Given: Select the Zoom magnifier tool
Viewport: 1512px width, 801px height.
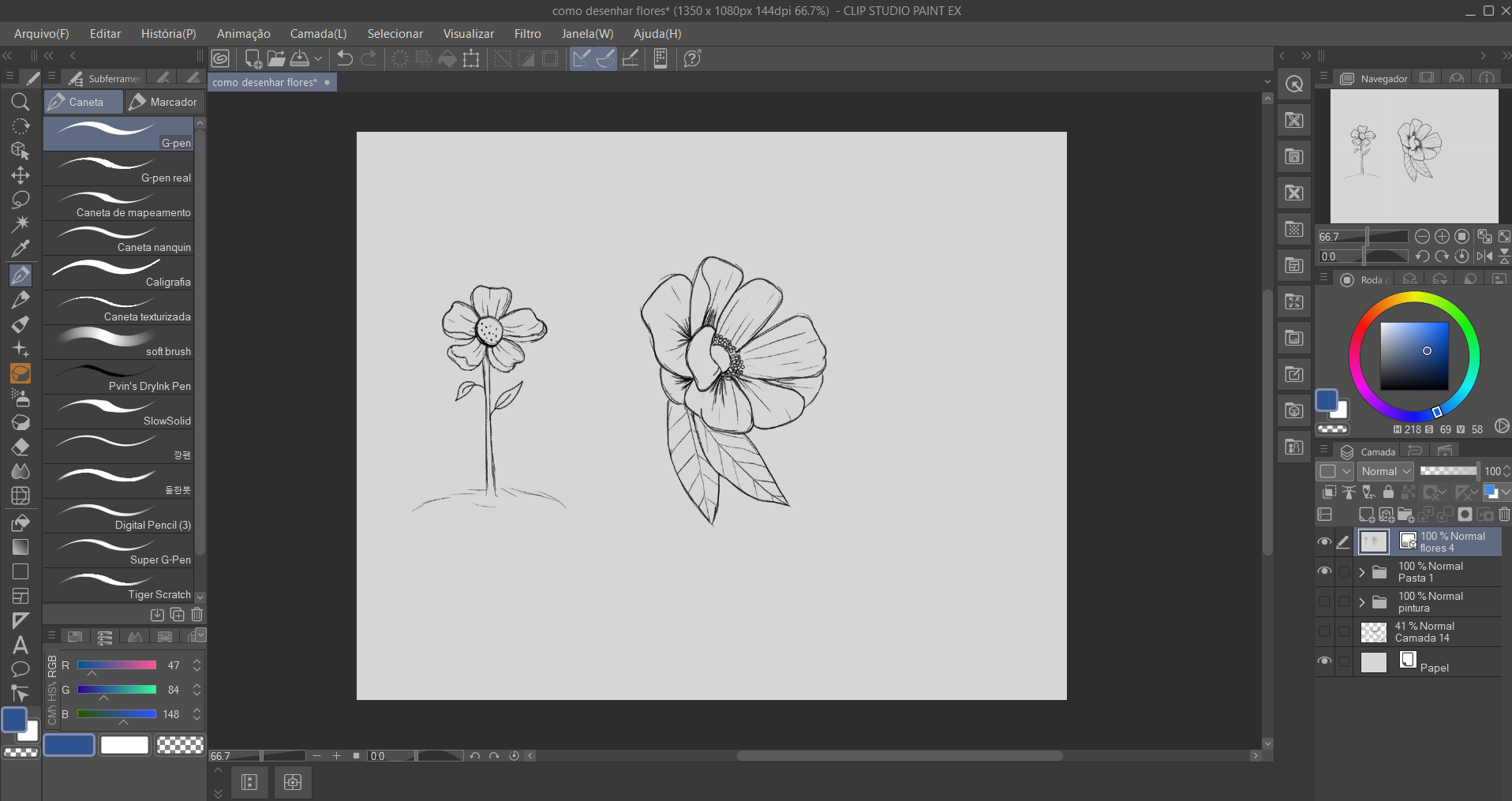Looking at the screenshot, I should coord(21,102).
